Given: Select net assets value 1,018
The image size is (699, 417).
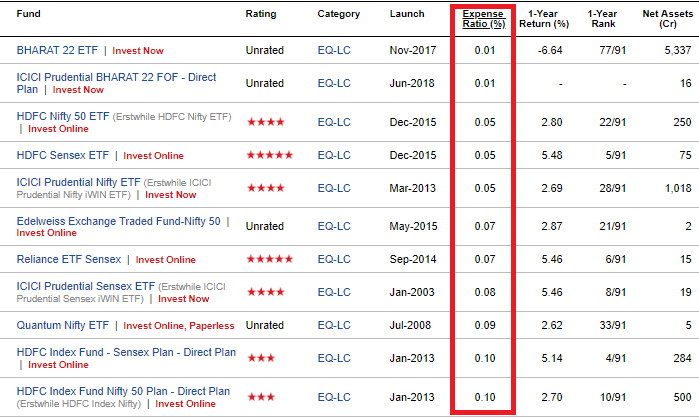Looking at the screenshot, I should (678, 188).
